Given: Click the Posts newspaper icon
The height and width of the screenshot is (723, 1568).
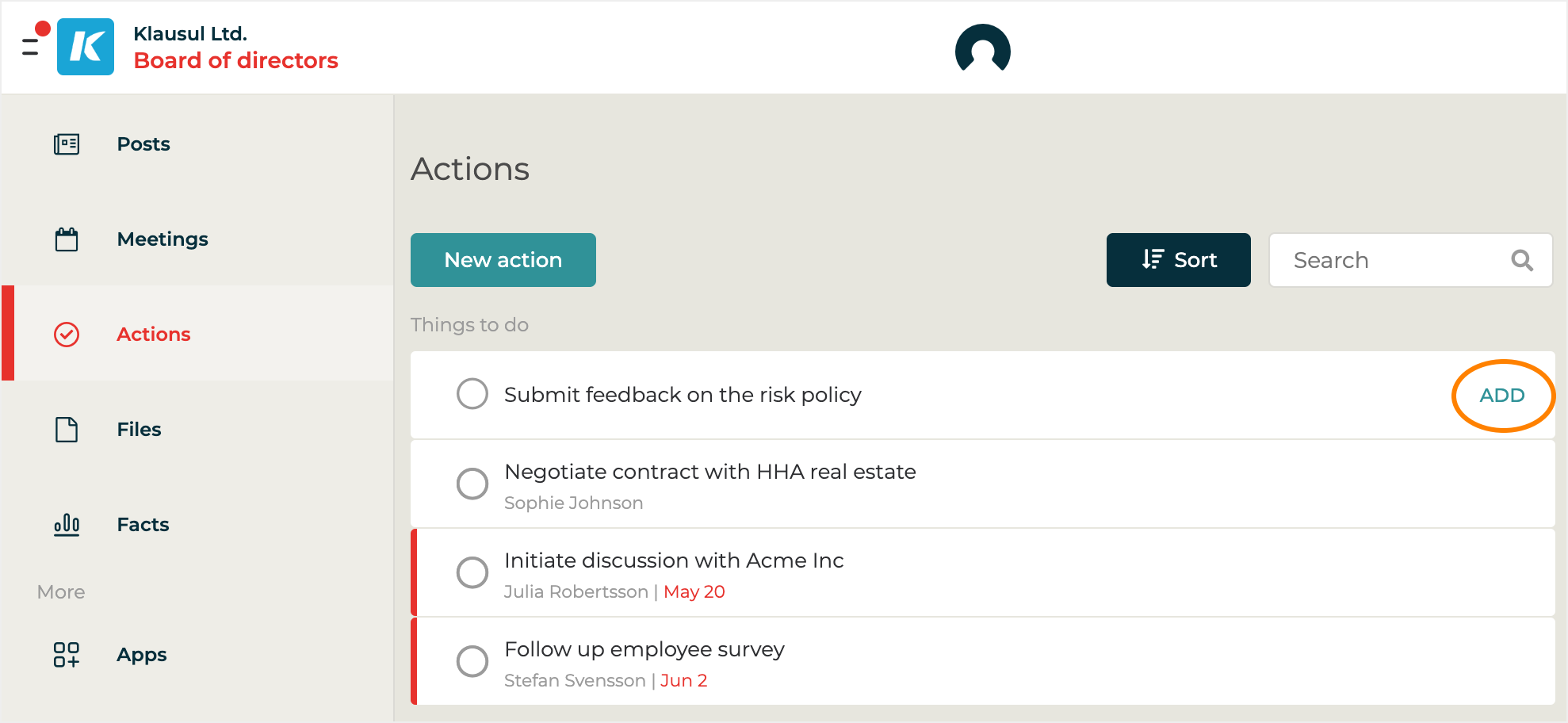Looking at the screenshot, I should point(67,144).
